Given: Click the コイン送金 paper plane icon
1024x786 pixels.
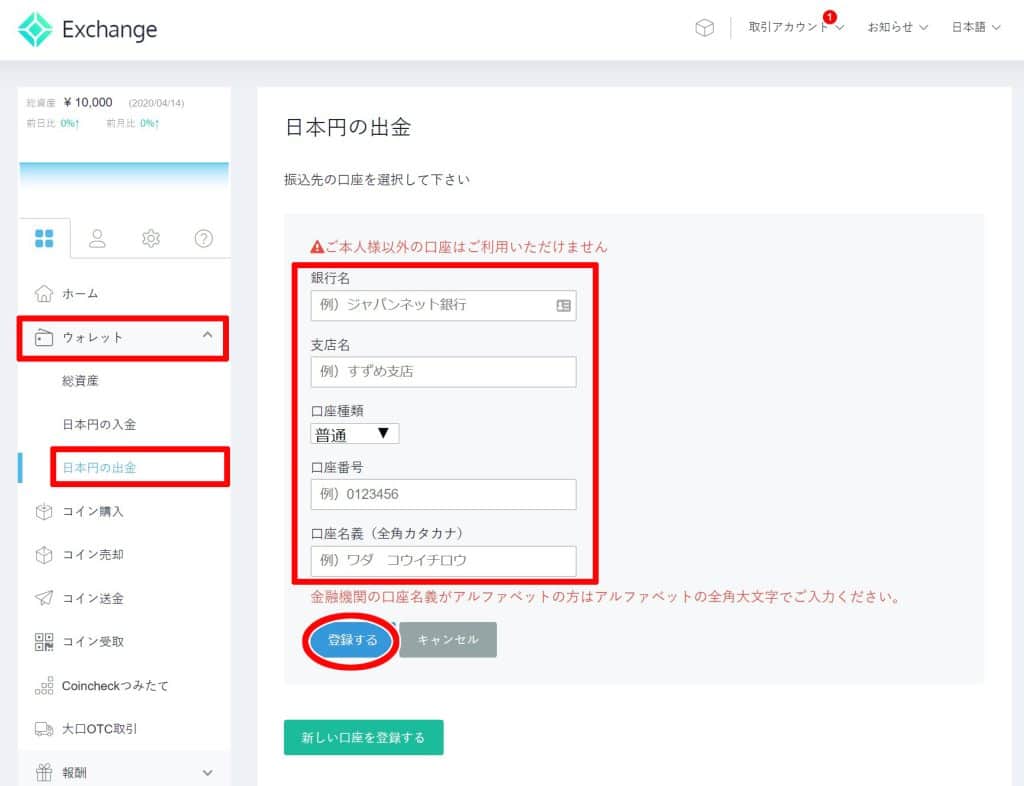Looking at the screenshot, I should click(x=44, y=598).
